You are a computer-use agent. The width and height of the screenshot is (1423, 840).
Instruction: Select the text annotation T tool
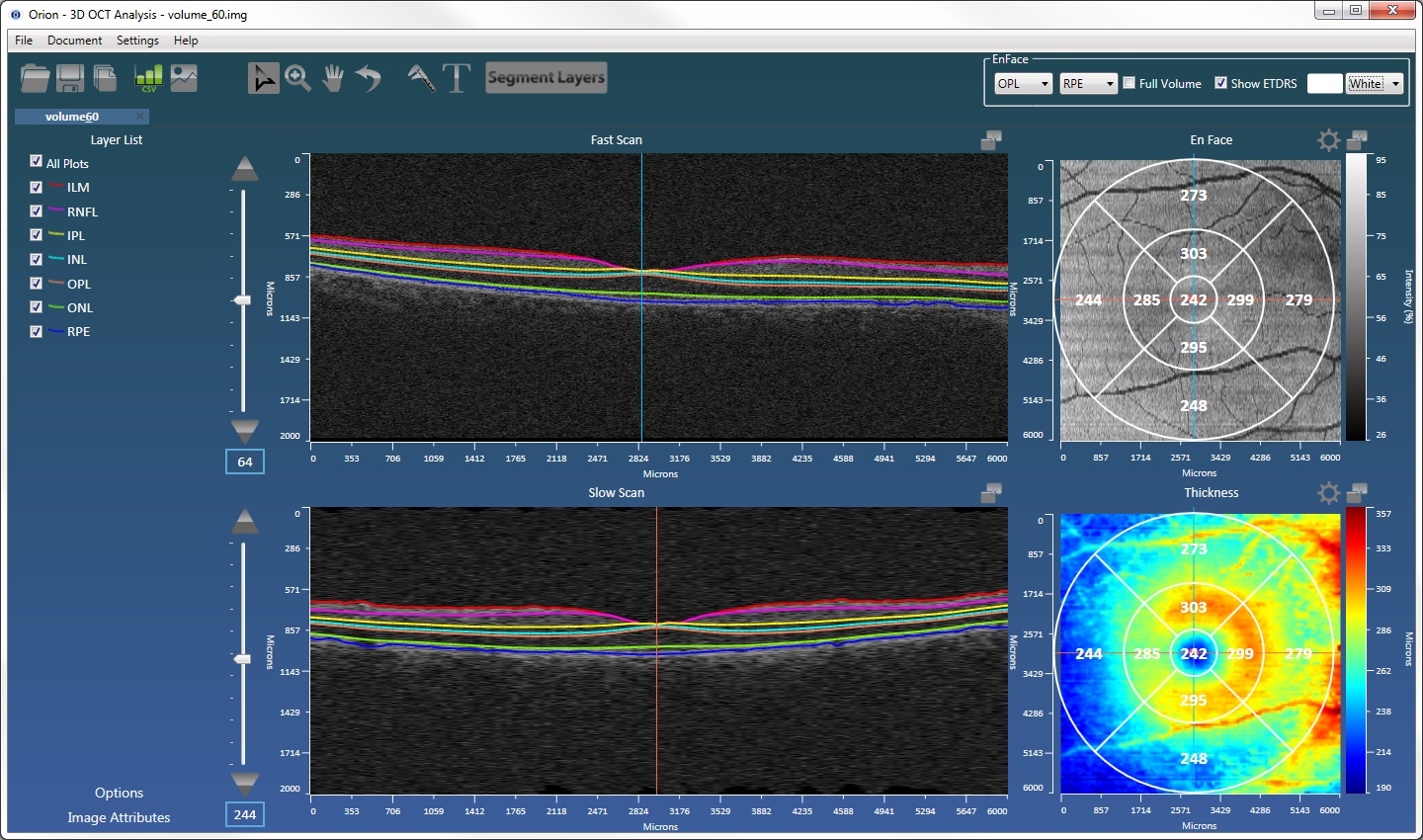point(457,78)
